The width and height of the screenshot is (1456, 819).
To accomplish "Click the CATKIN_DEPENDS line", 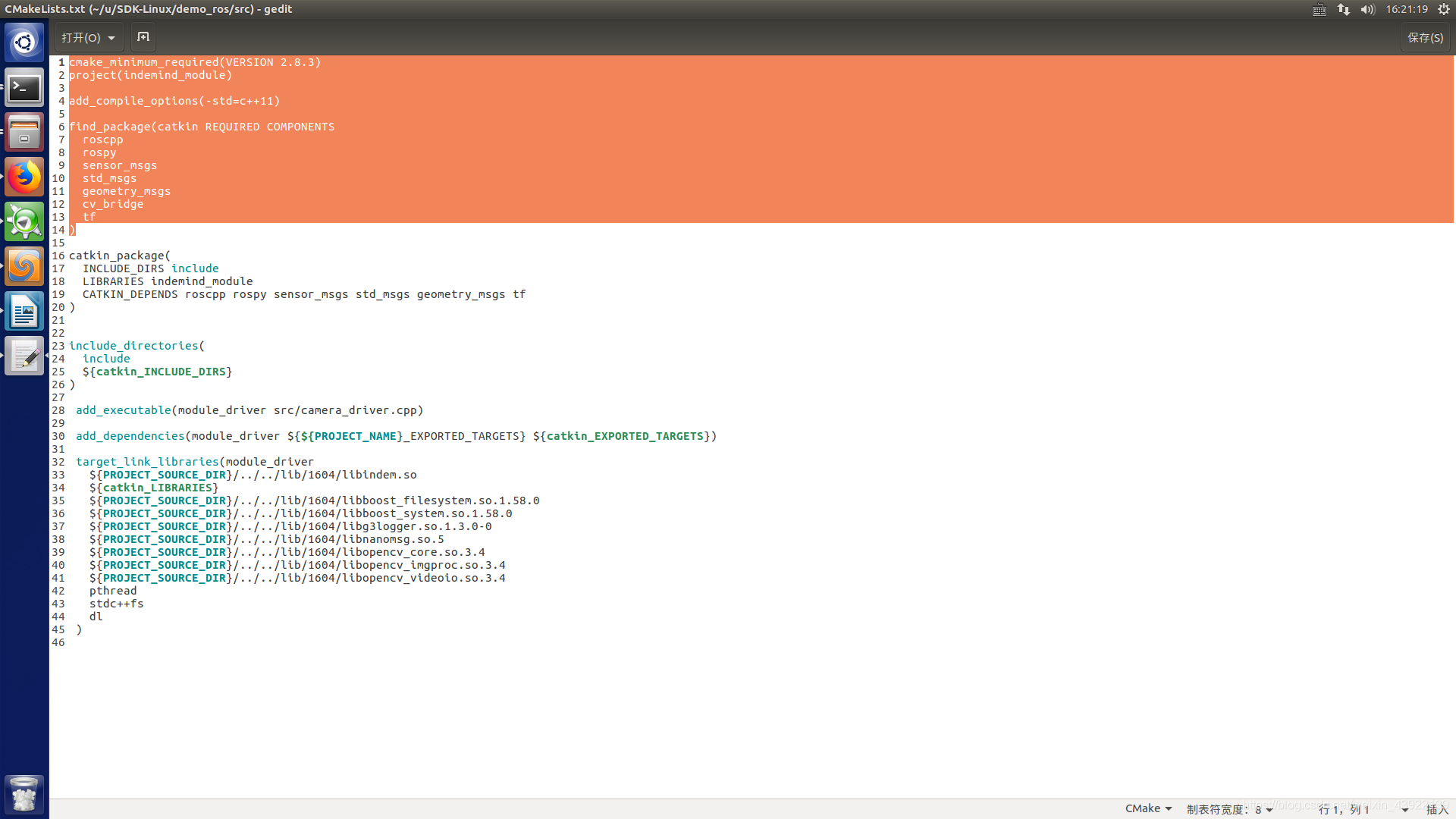I will tap(304, 294).
